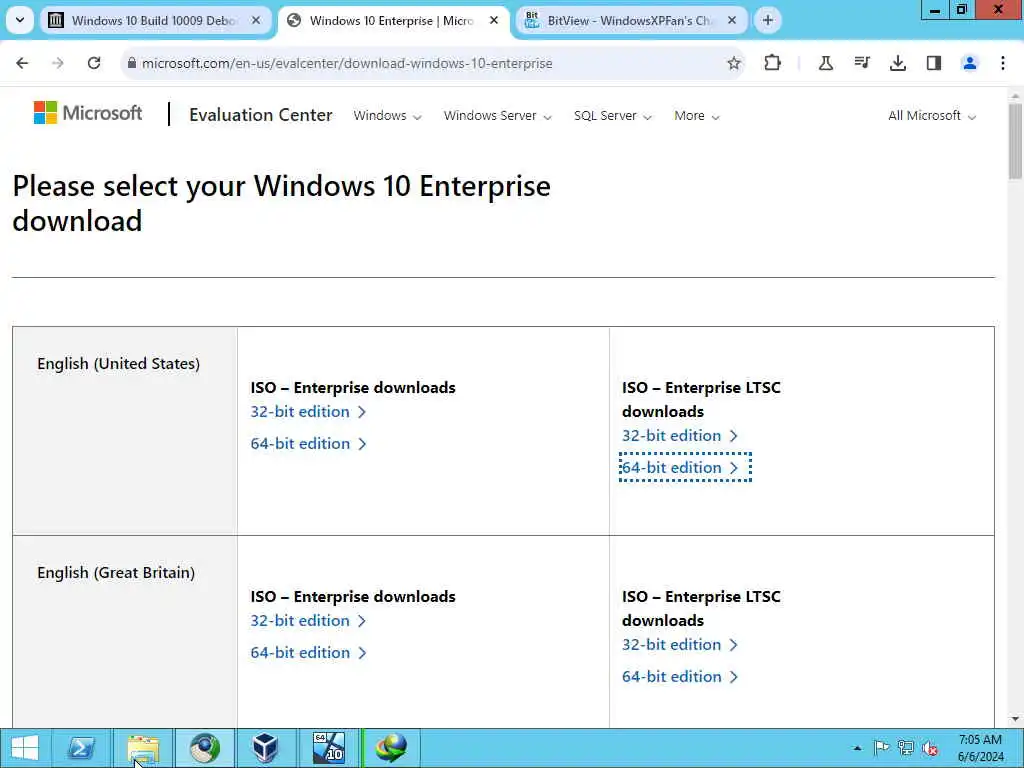Close the Windows 10 Enterprise tab
Screen dimensions: 1024x768
click(x=494, y=20)
